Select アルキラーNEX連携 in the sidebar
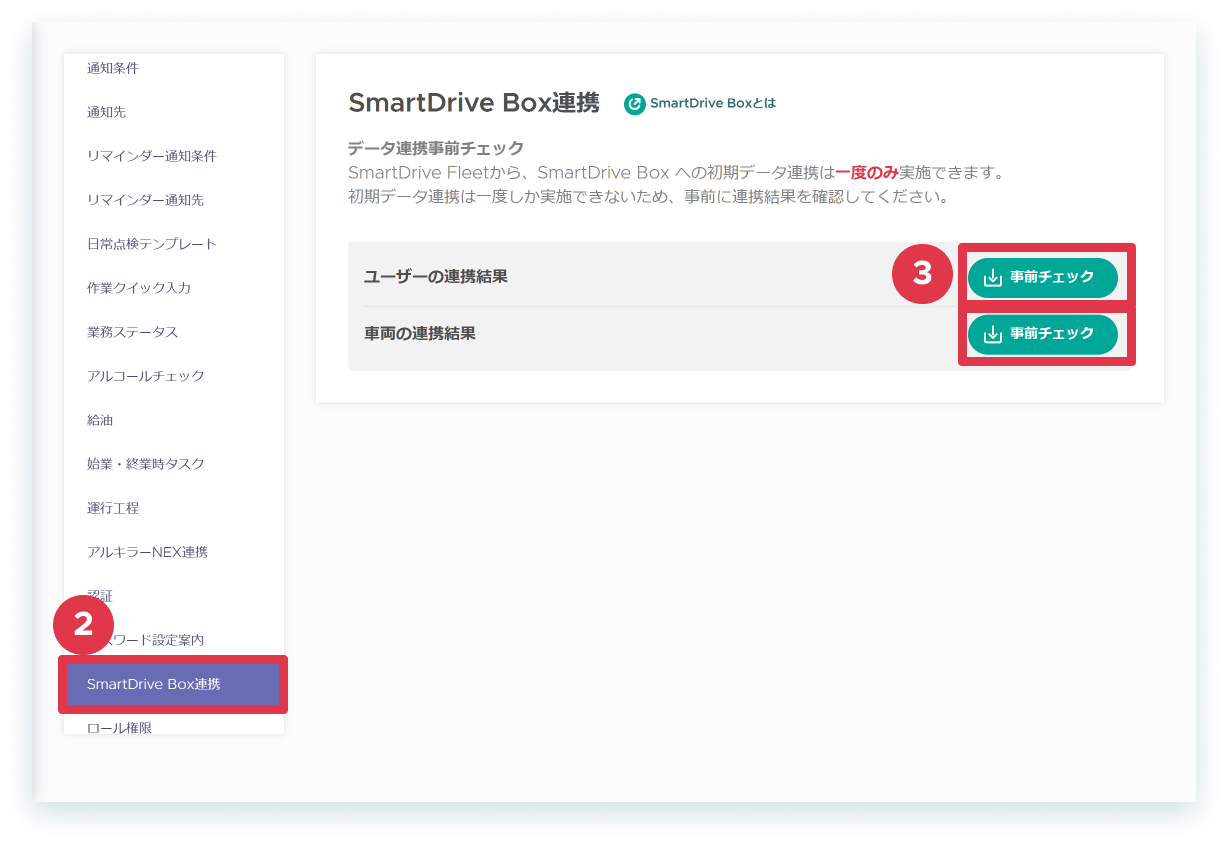 pos(147,552)
